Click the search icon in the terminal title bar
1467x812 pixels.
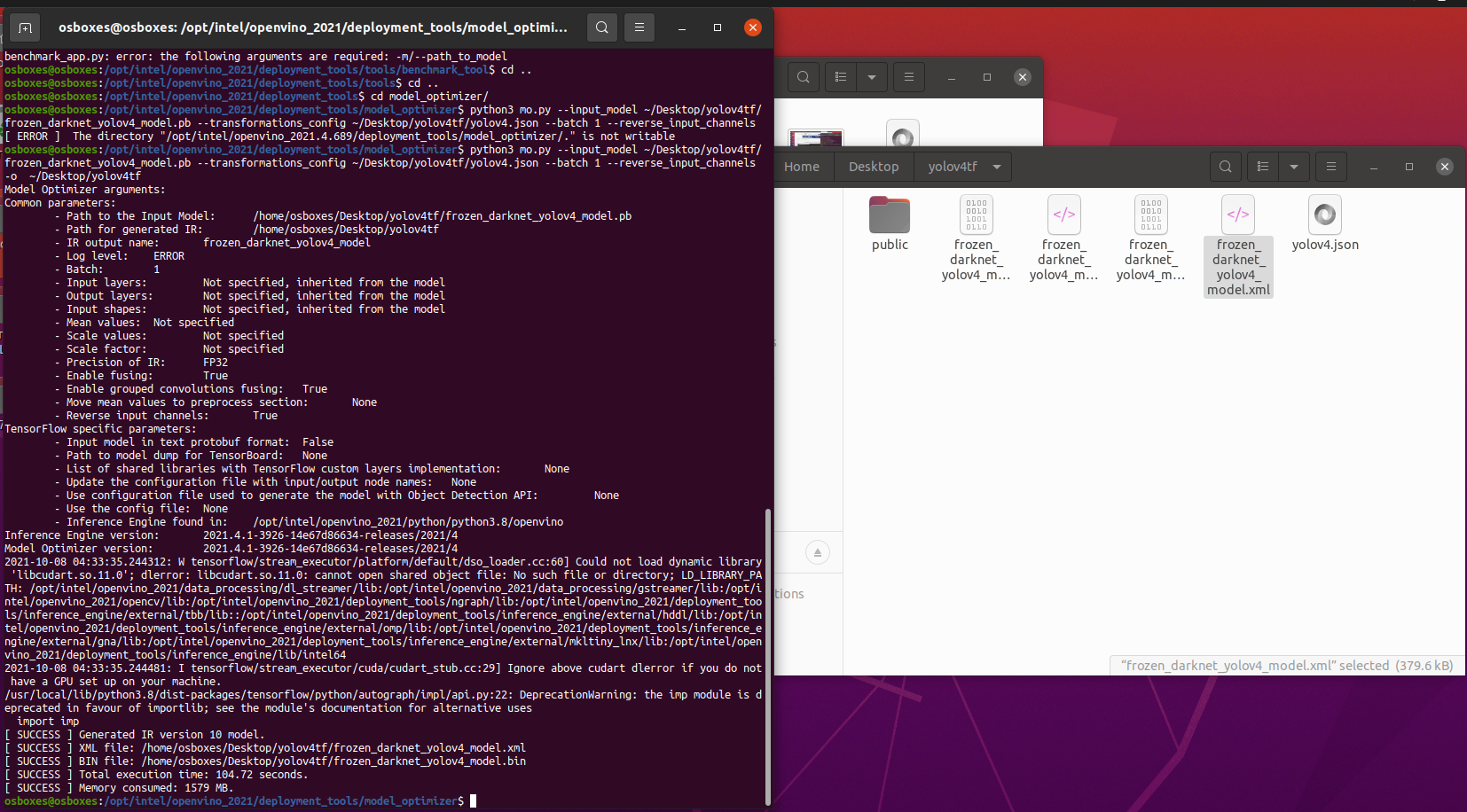(x=602, y=27)
